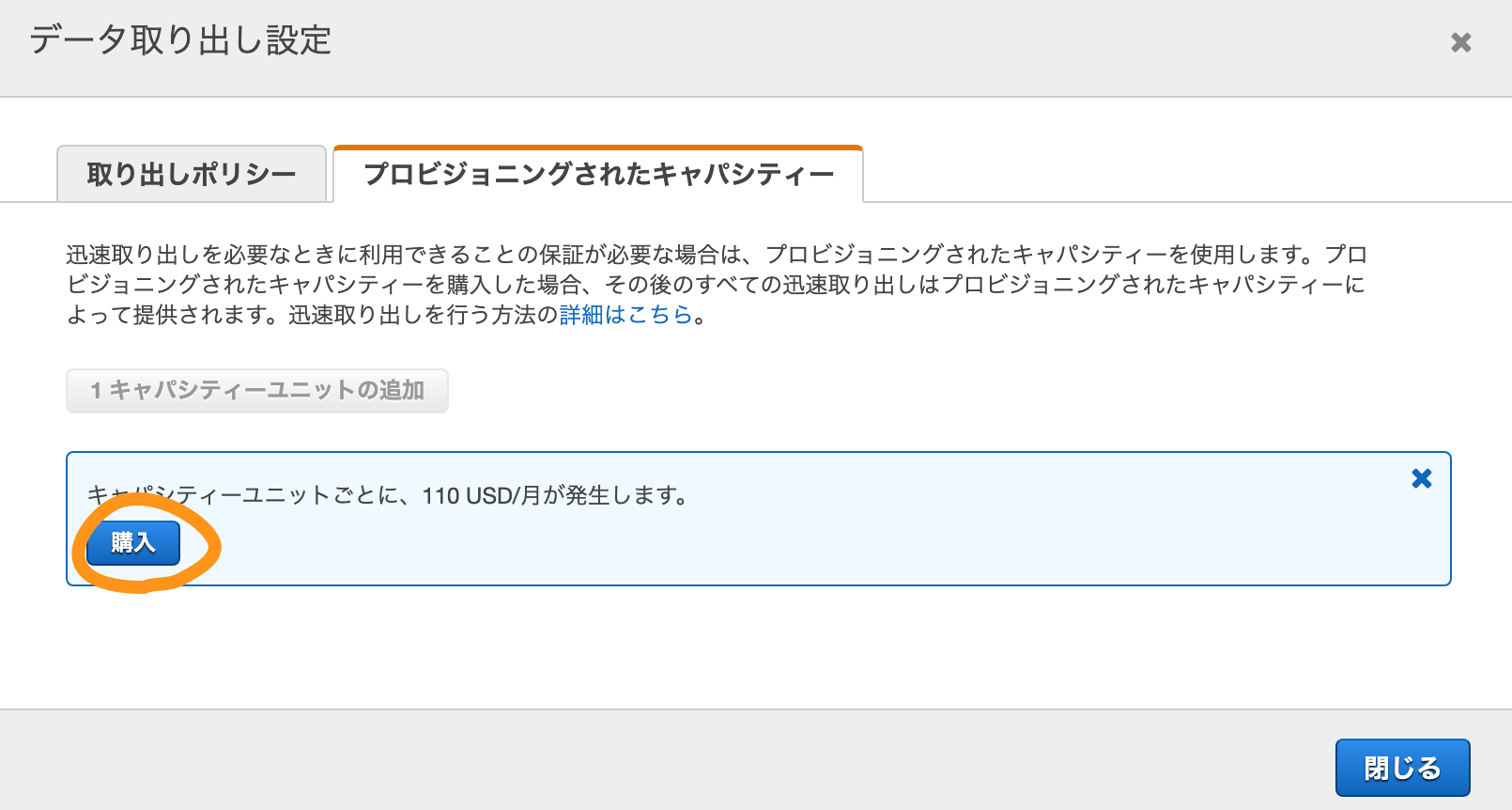The image size is (1512, 810).
Task: Click the description paragraph about 迅速取り出し
Action: 717,285
